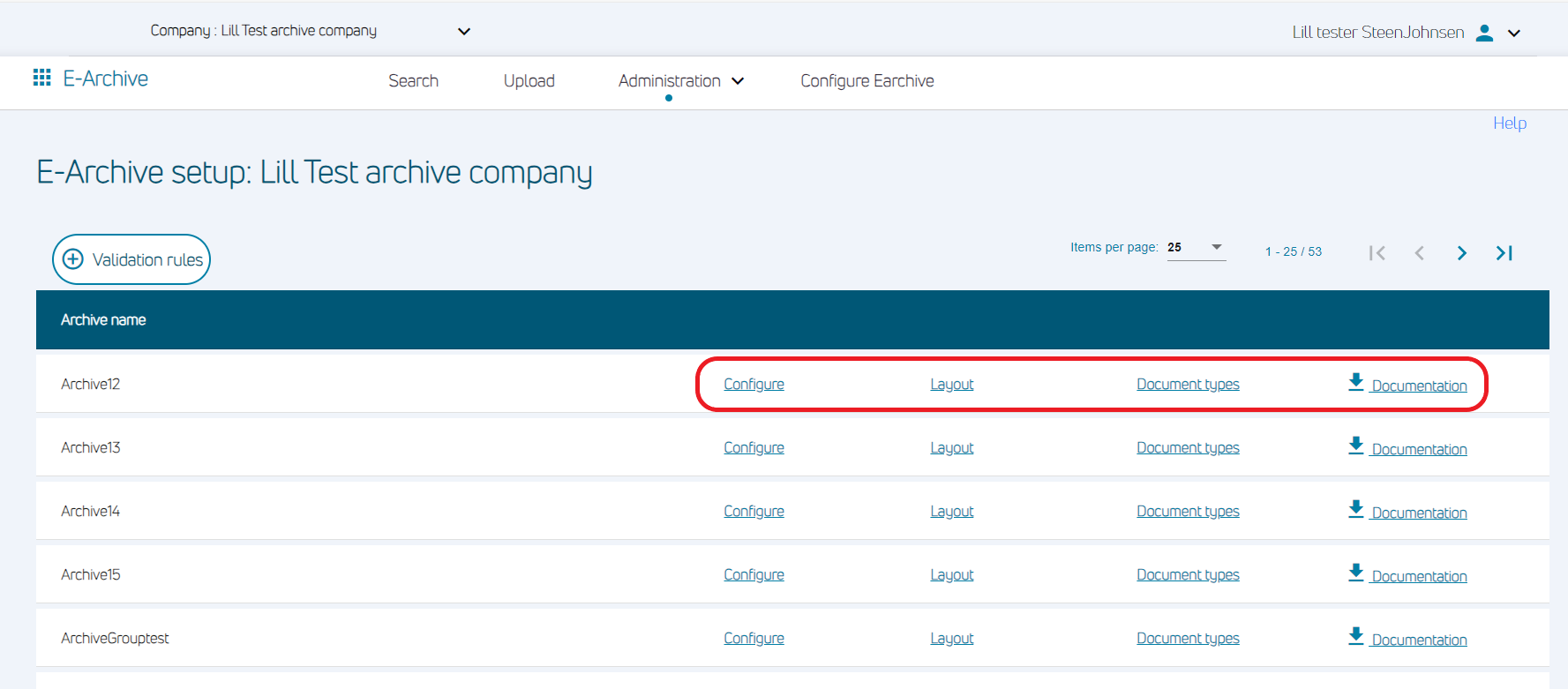Click the plus icon in Validation rules
The width and height of the screenshot is (1568, 689).
(x=73, y=259)
